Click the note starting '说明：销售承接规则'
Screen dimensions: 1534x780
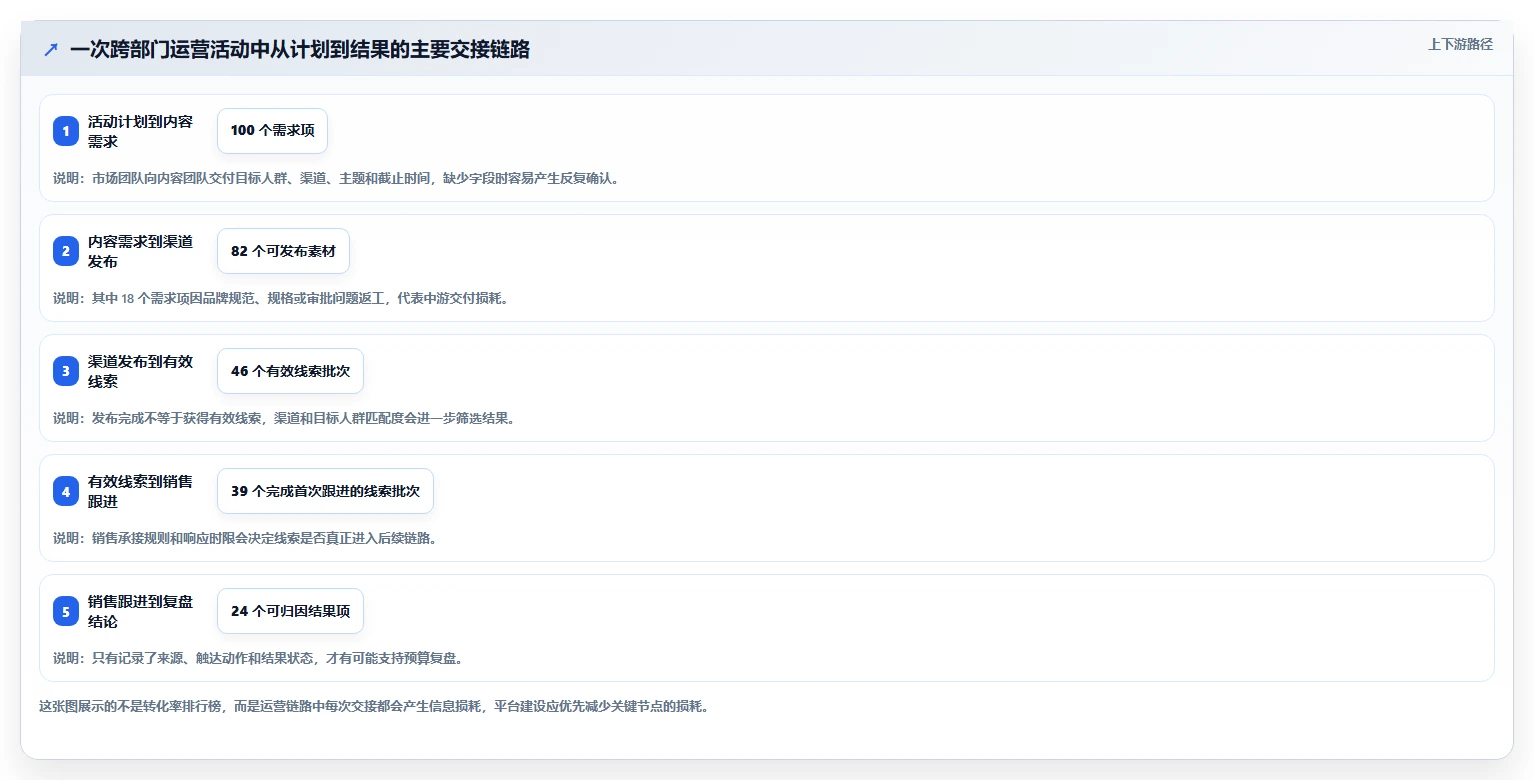245,538
